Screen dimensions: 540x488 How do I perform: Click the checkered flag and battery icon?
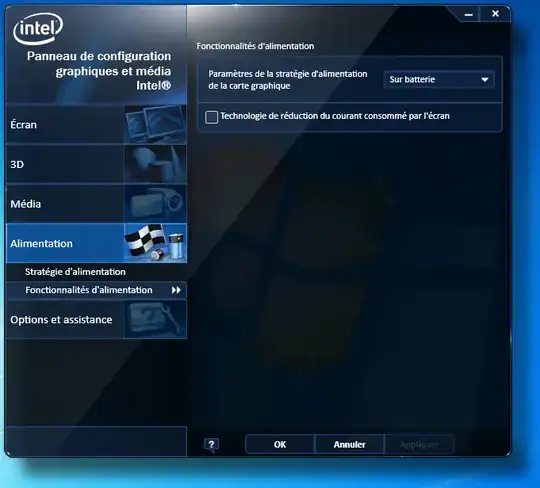[155, 243]
